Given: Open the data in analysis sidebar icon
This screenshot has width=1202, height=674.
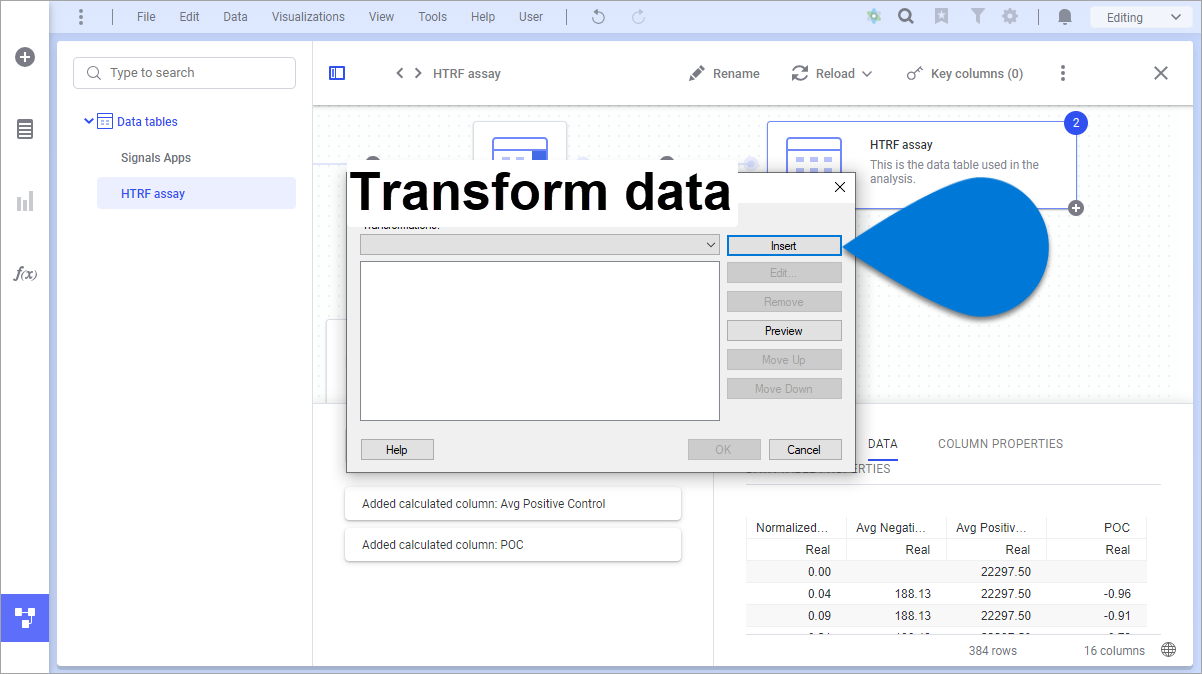Looking at the screenshot, I should 25,129.
